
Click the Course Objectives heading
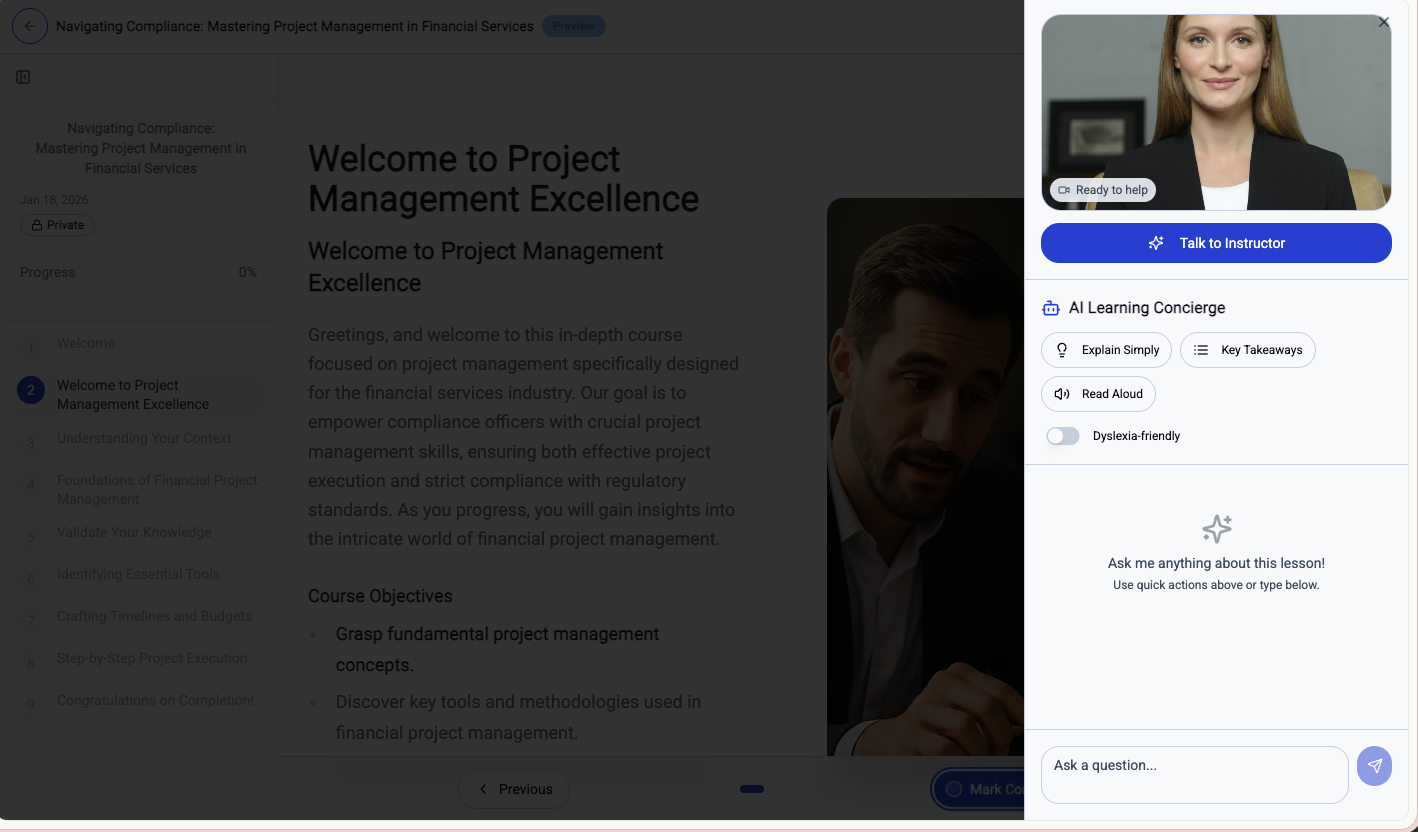tap(380, 596)
